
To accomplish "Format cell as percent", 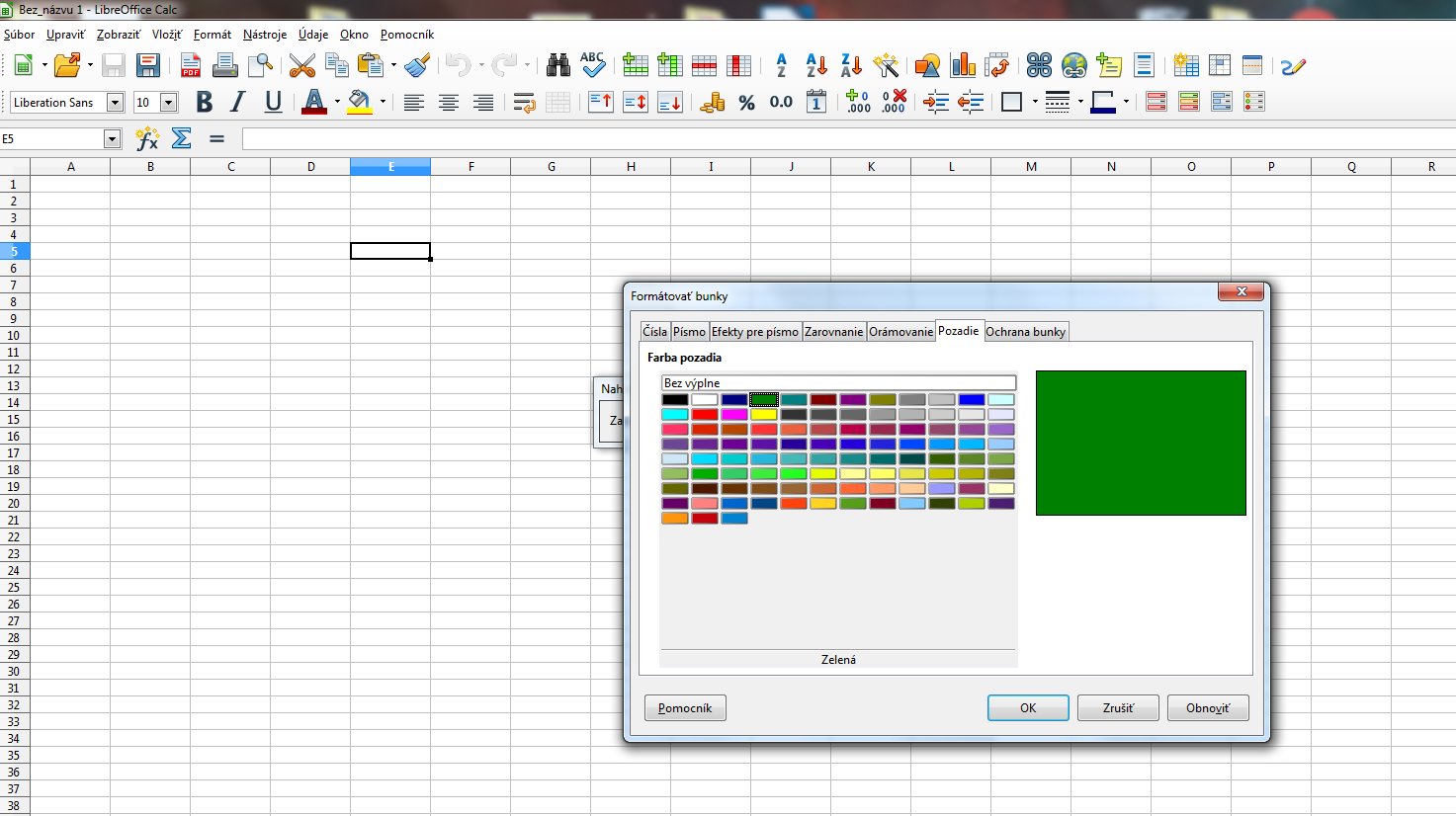I will pos(746,102).
